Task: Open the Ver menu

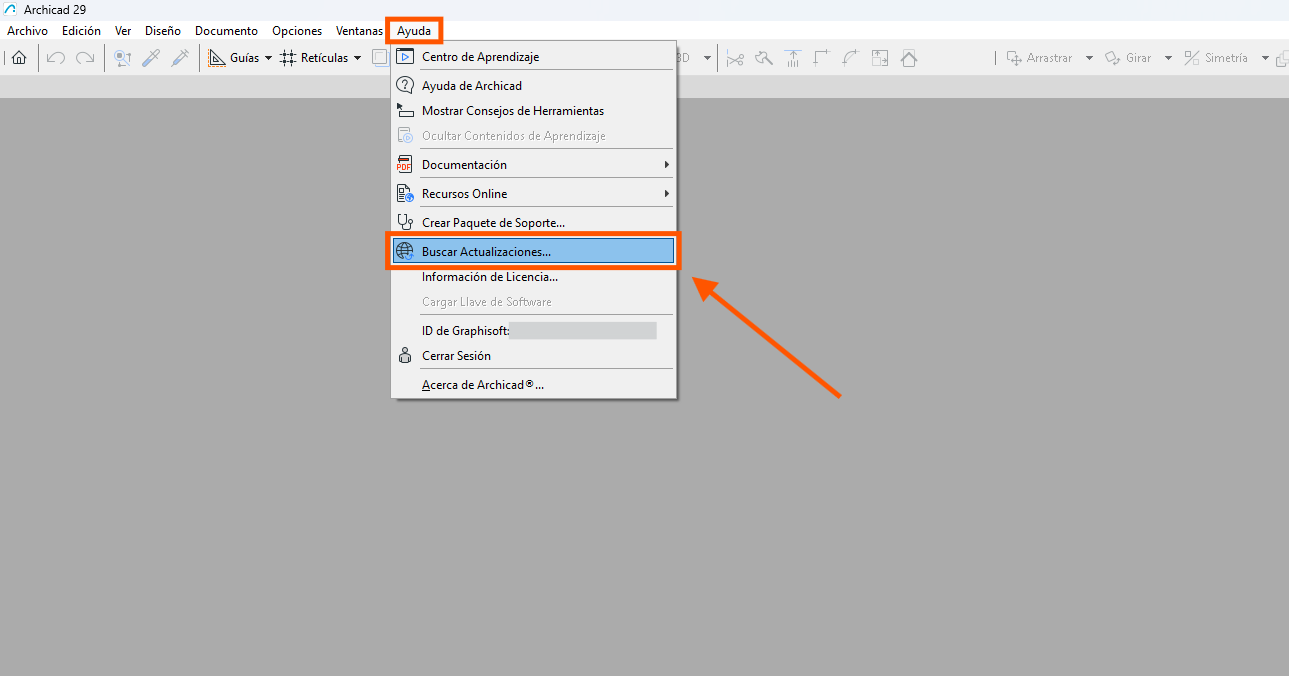Action: (x=123, y=31)
